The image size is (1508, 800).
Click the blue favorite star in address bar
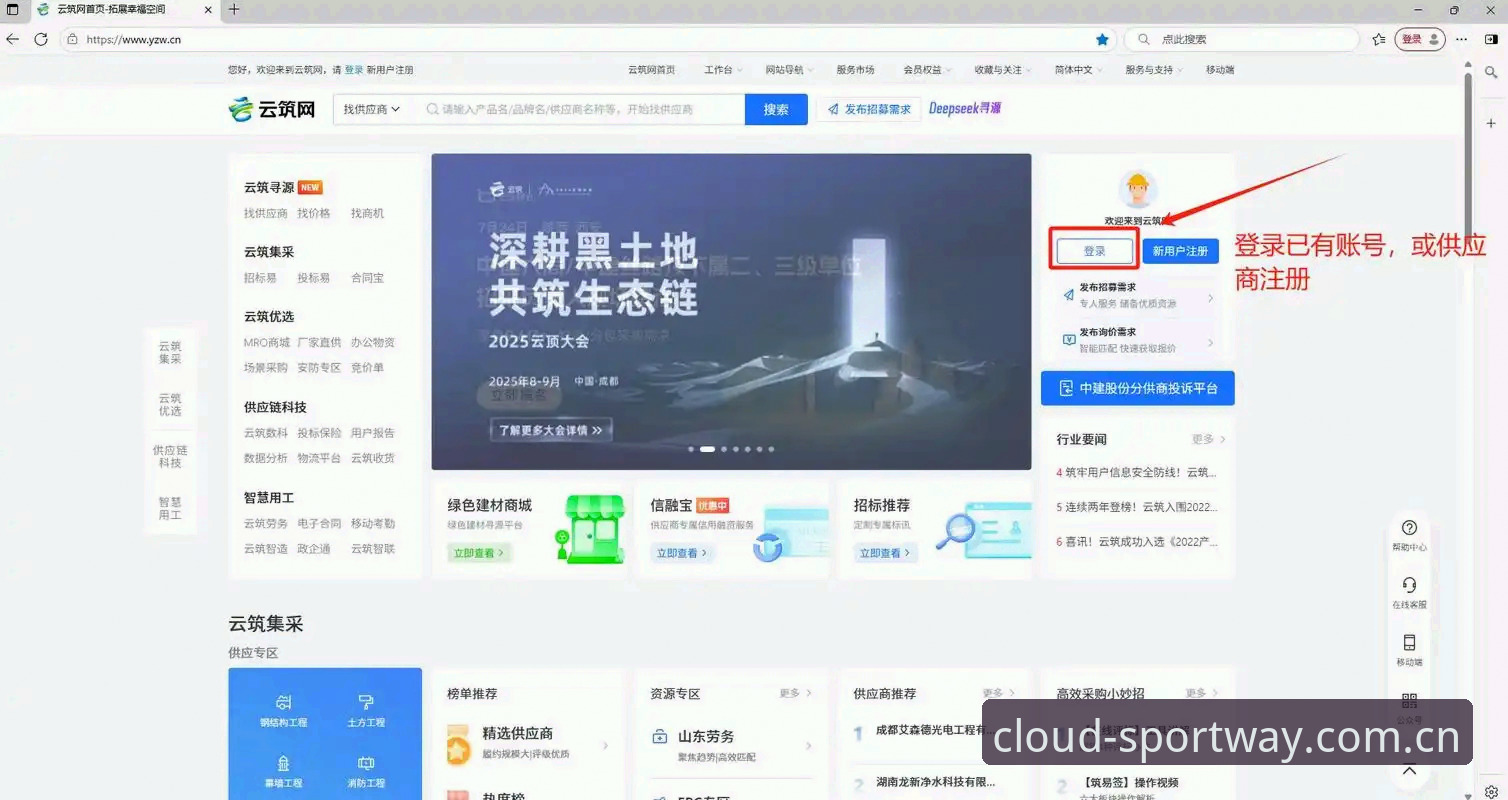(x=1102, y=39)
